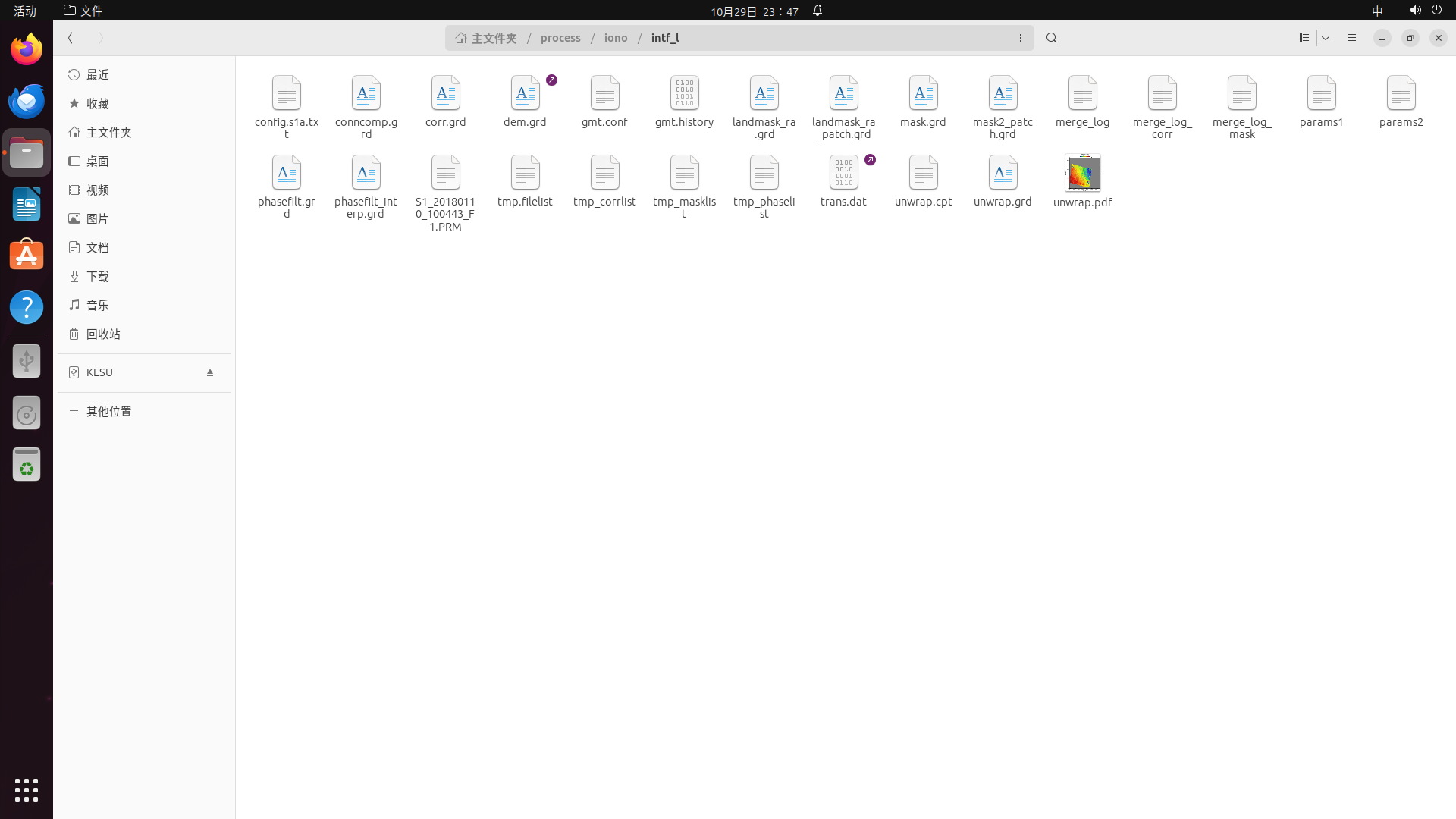Open the view options chevron dropdown
This screenshot has height=819, width=1456.
1327,37
